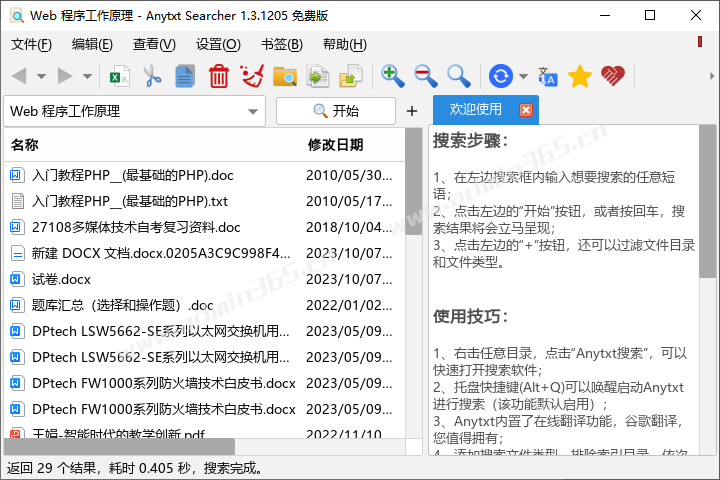Select 入门教程PHP__(最基础的PHP).doc
This screenshot has height=480, width=720.
coord(133,175)
